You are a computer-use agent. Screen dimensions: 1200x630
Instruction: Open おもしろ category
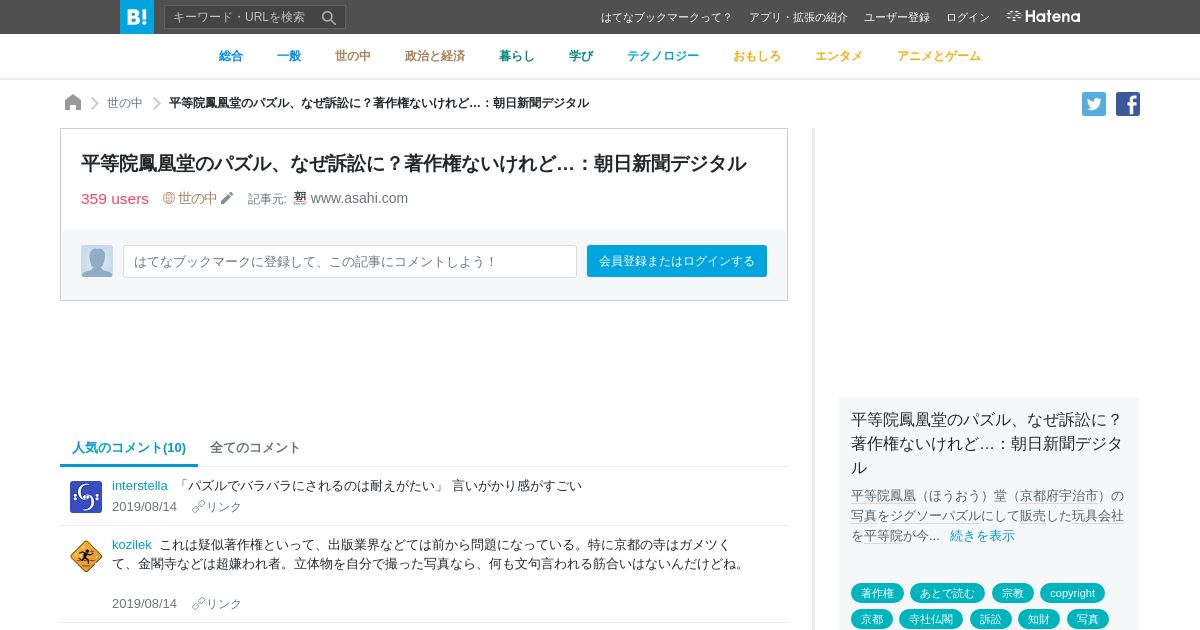[757, 56]
